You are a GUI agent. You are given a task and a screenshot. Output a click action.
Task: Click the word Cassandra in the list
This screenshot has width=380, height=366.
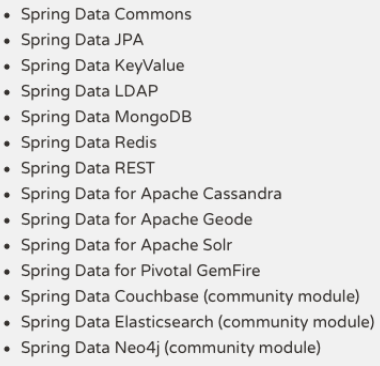pyautogui.click(x=242, y=194)
